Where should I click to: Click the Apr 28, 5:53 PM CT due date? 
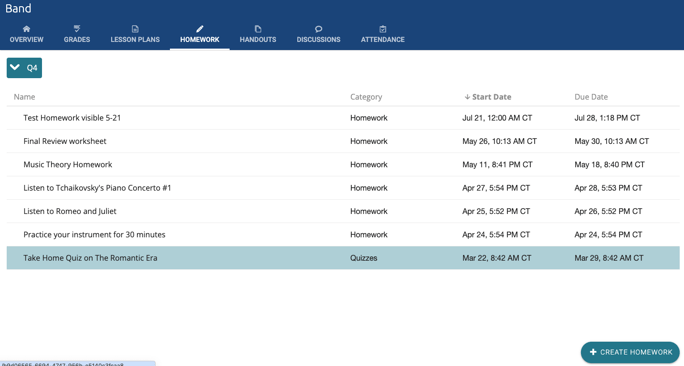click(x=608, y=188)
